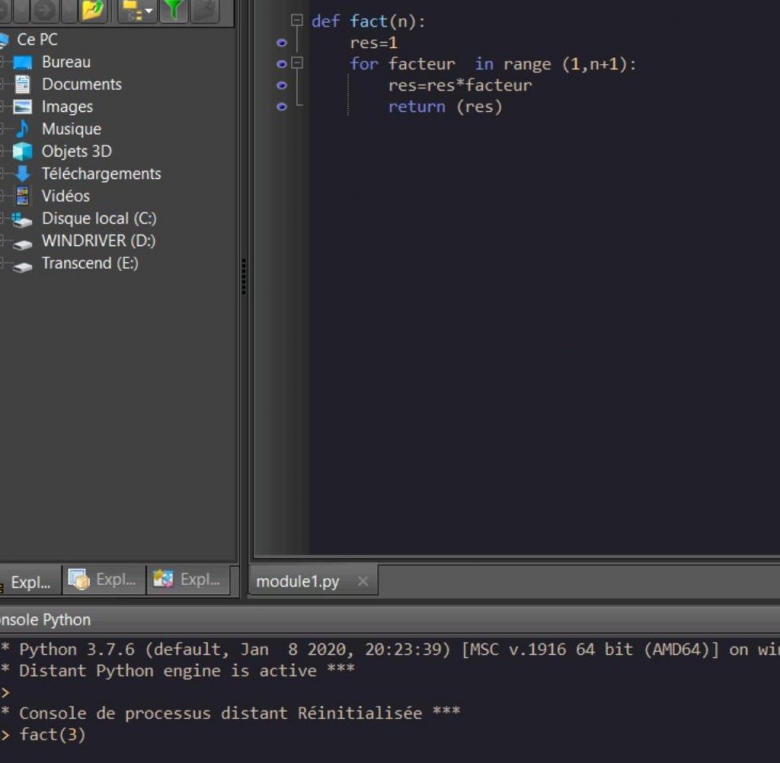The width and height of the screenshot is (780, 763).
Task: Click the browse folder icon in toolbar
Action: click(93, 10)
